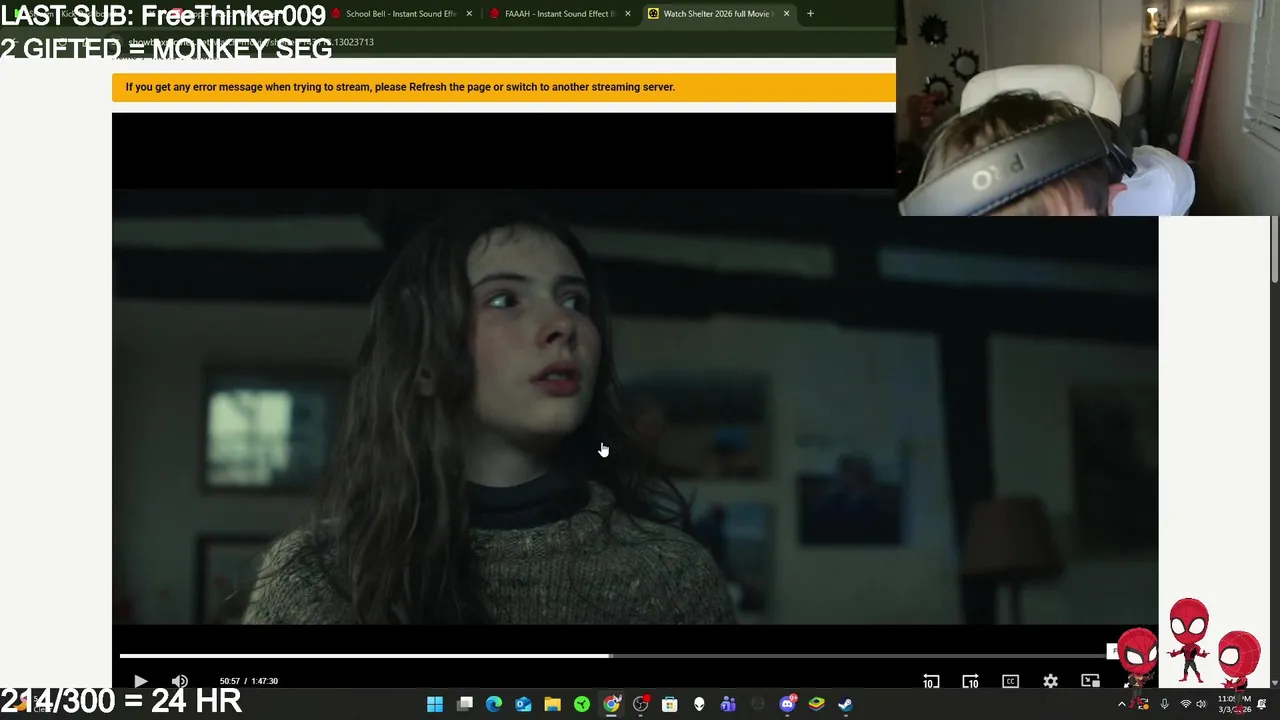
Task: Open Task View on taskbar
Action: [x=465, y=705]
